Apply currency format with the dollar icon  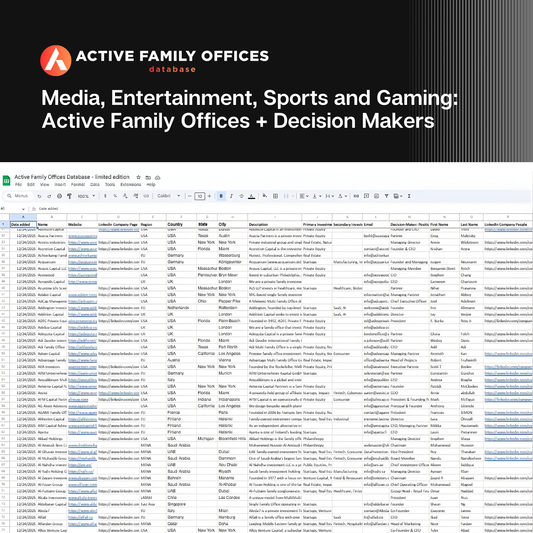click(x=105, y=196)
